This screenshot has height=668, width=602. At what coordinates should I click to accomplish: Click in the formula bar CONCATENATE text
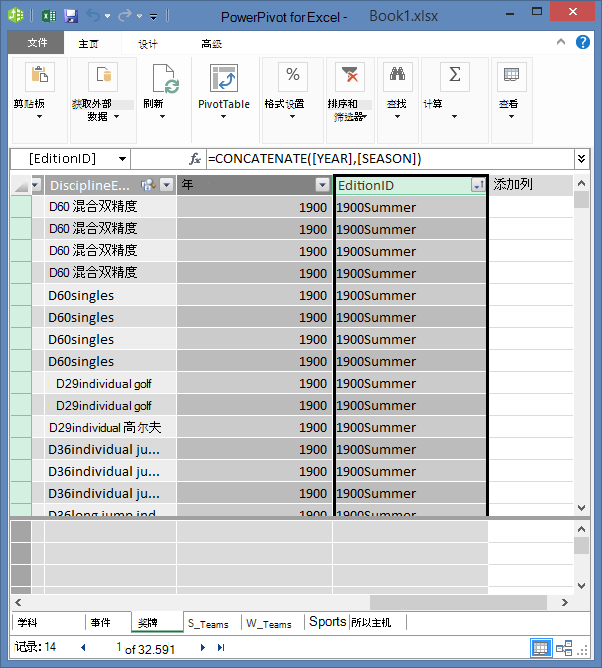pyautogui.click(x=314, y=159)
